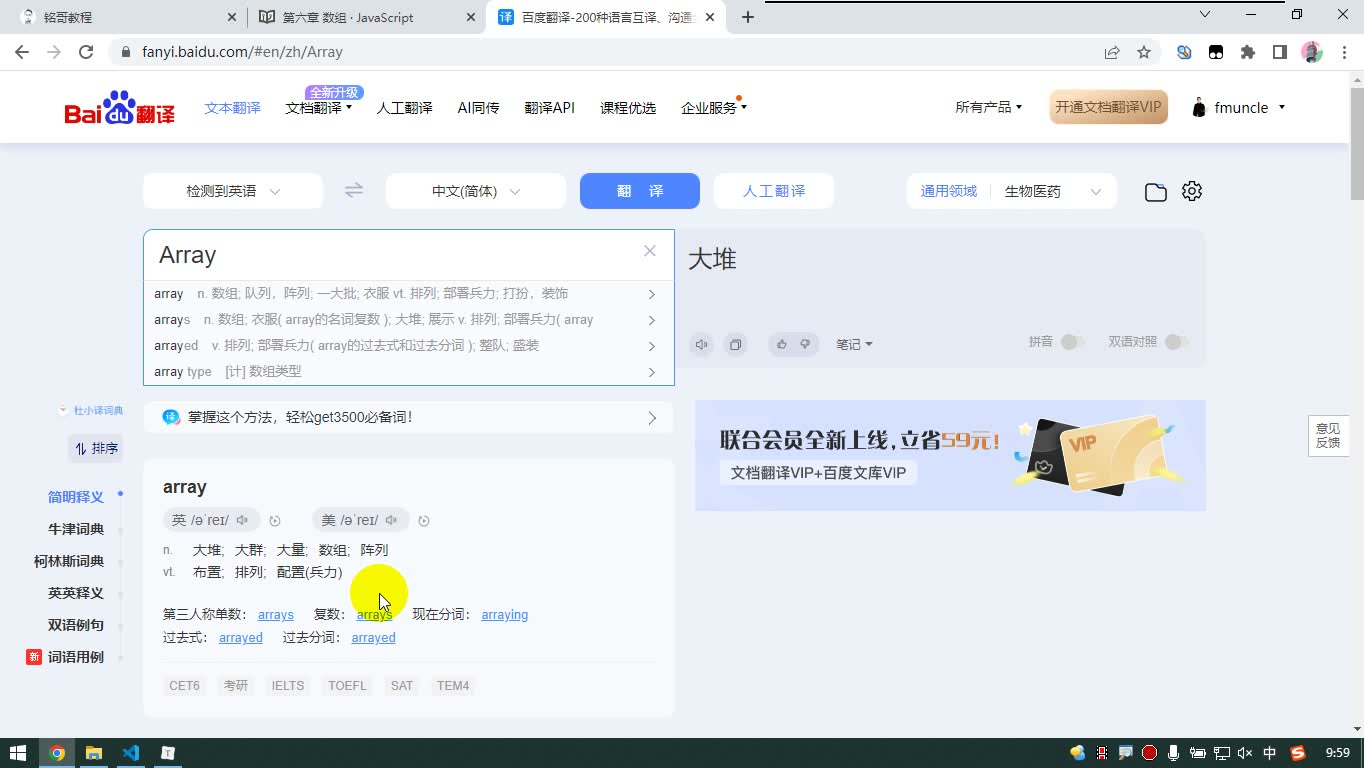This screenshot has width=1364, height=768.
Task: Open File Explorer from taskbar
Action: point(94,753)
